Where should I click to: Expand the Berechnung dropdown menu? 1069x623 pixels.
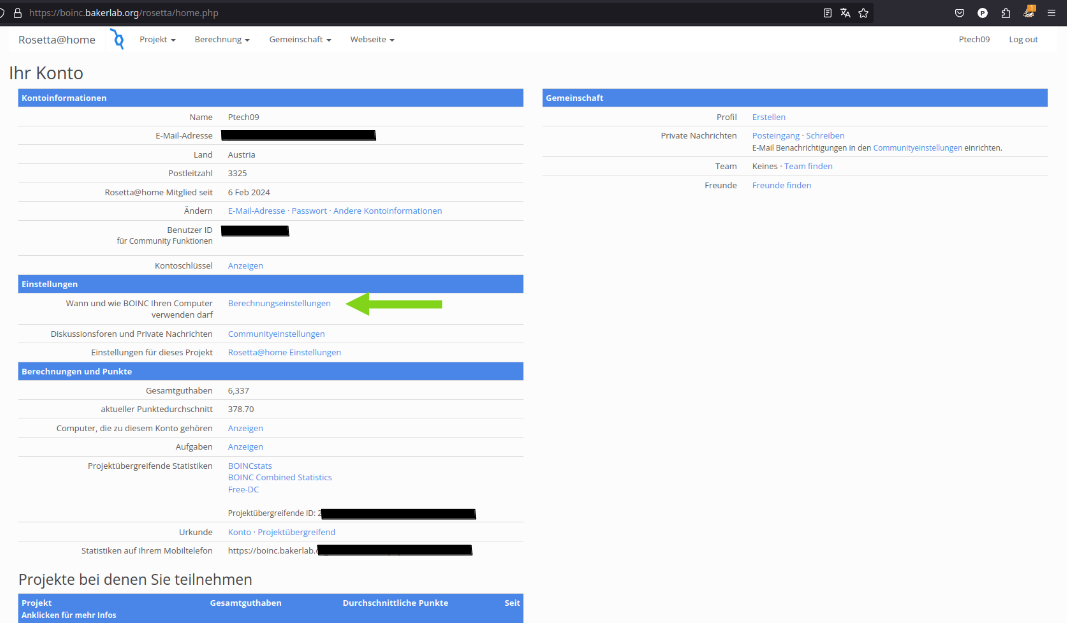point(222,40)
